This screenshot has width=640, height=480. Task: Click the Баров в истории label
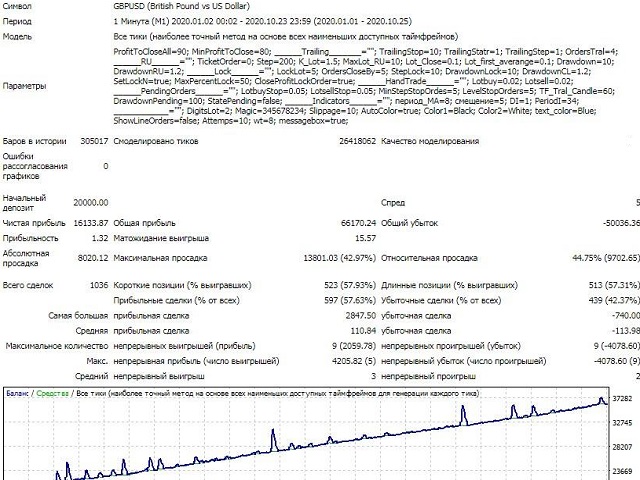pyautogui.click(x=34, y=142)
